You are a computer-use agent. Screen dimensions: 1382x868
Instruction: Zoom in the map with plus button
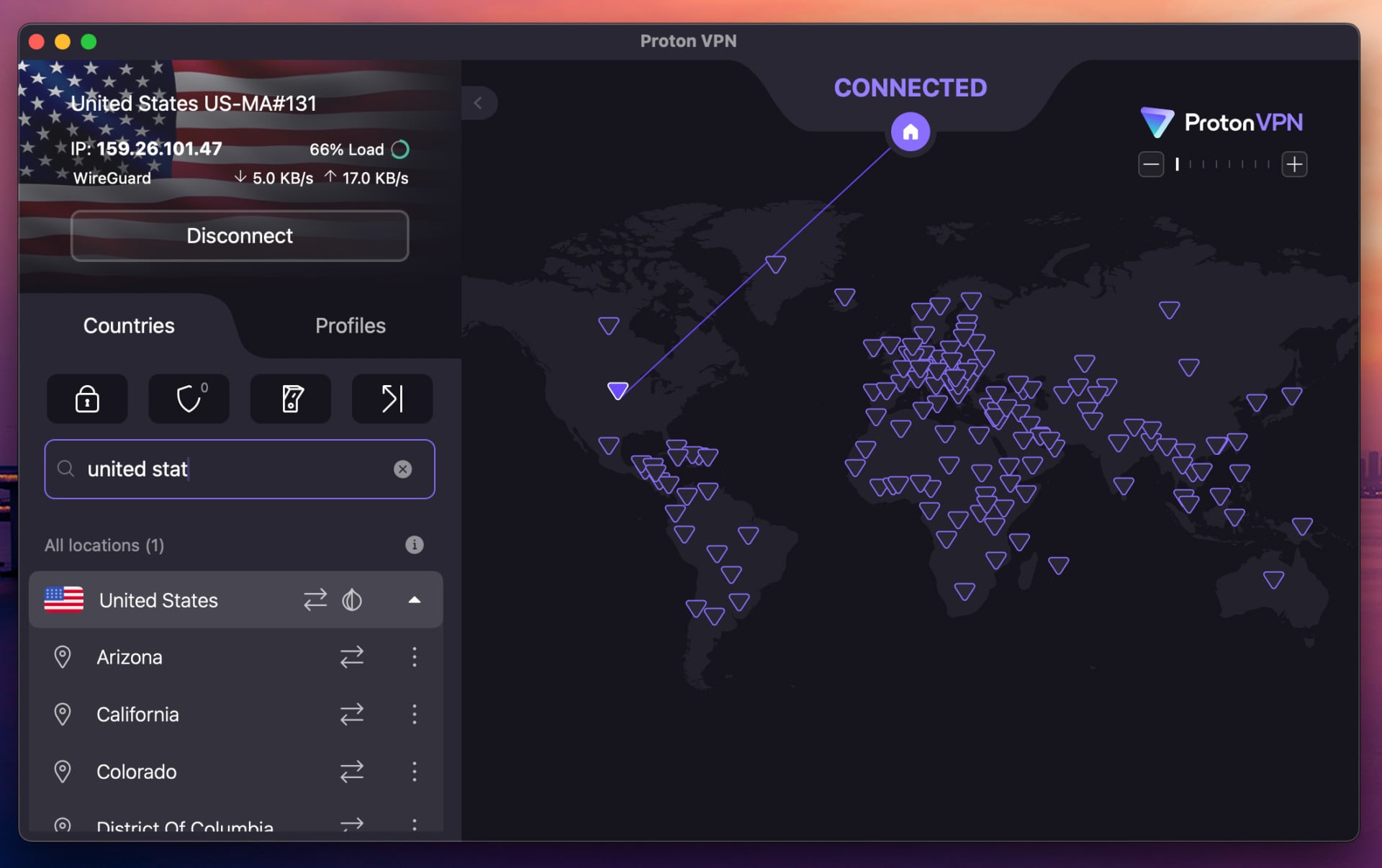tap(1294, 164)
